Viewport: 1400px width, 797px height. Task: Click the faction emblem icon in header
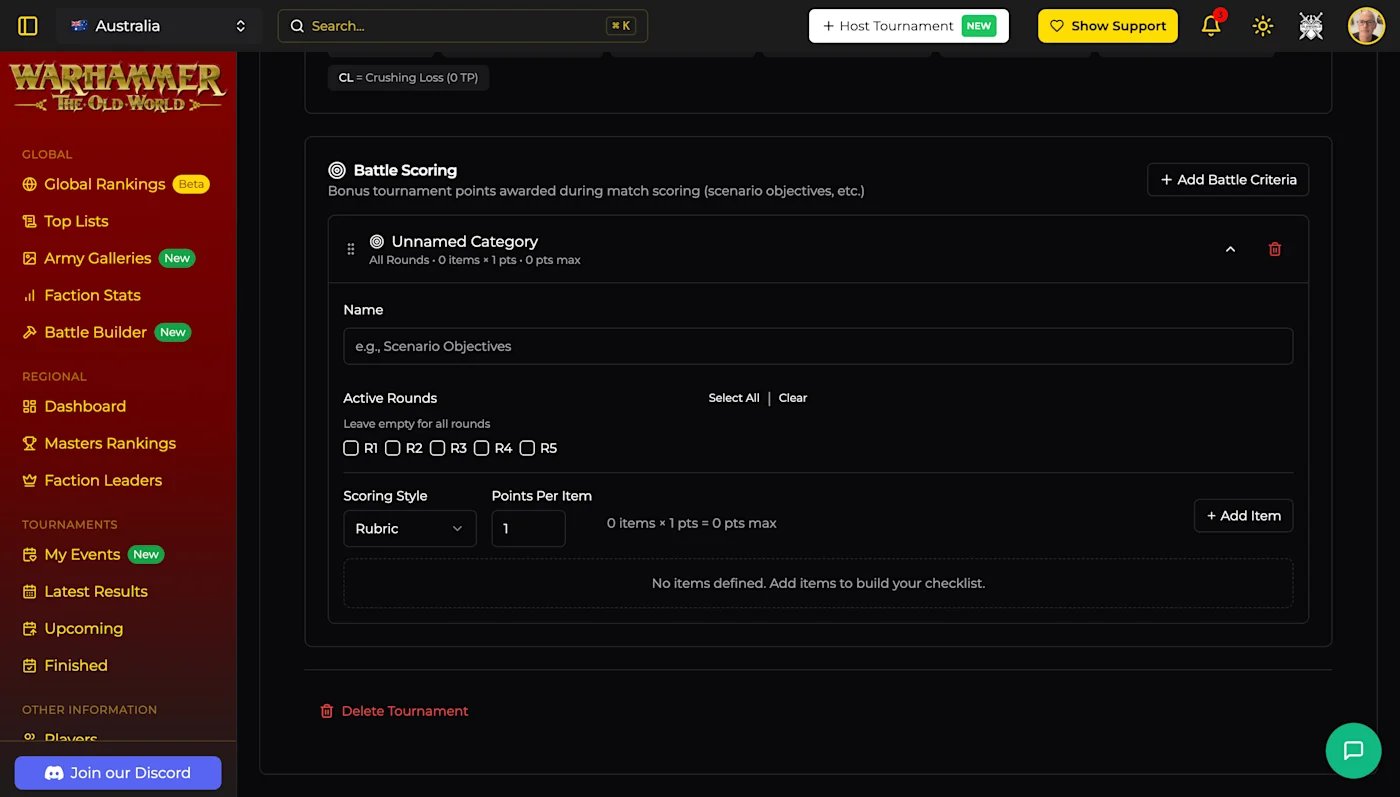1311,26
